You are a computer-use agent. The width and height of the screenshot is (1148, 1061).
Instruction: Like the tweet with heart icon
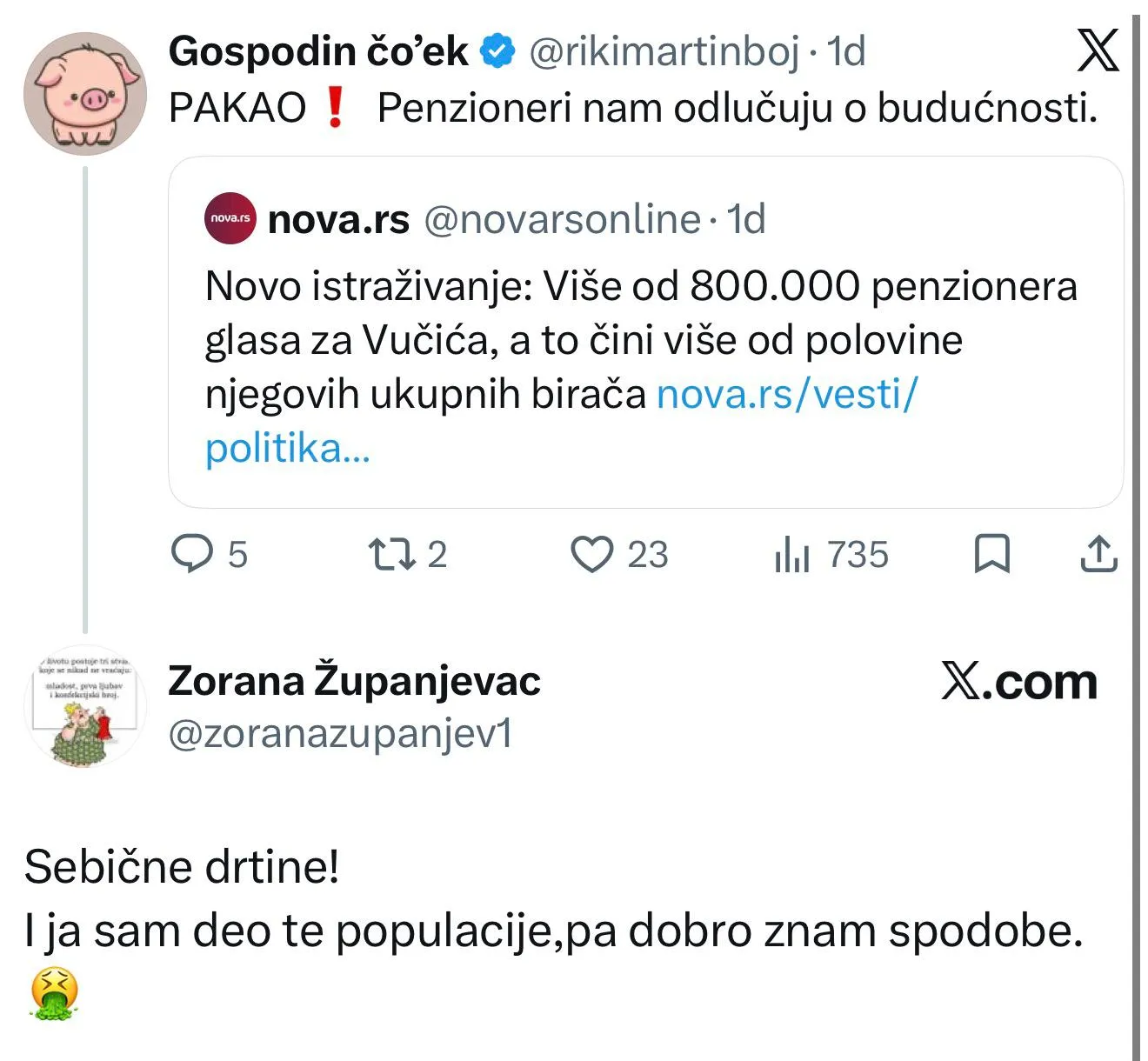[x=591, y=554]
